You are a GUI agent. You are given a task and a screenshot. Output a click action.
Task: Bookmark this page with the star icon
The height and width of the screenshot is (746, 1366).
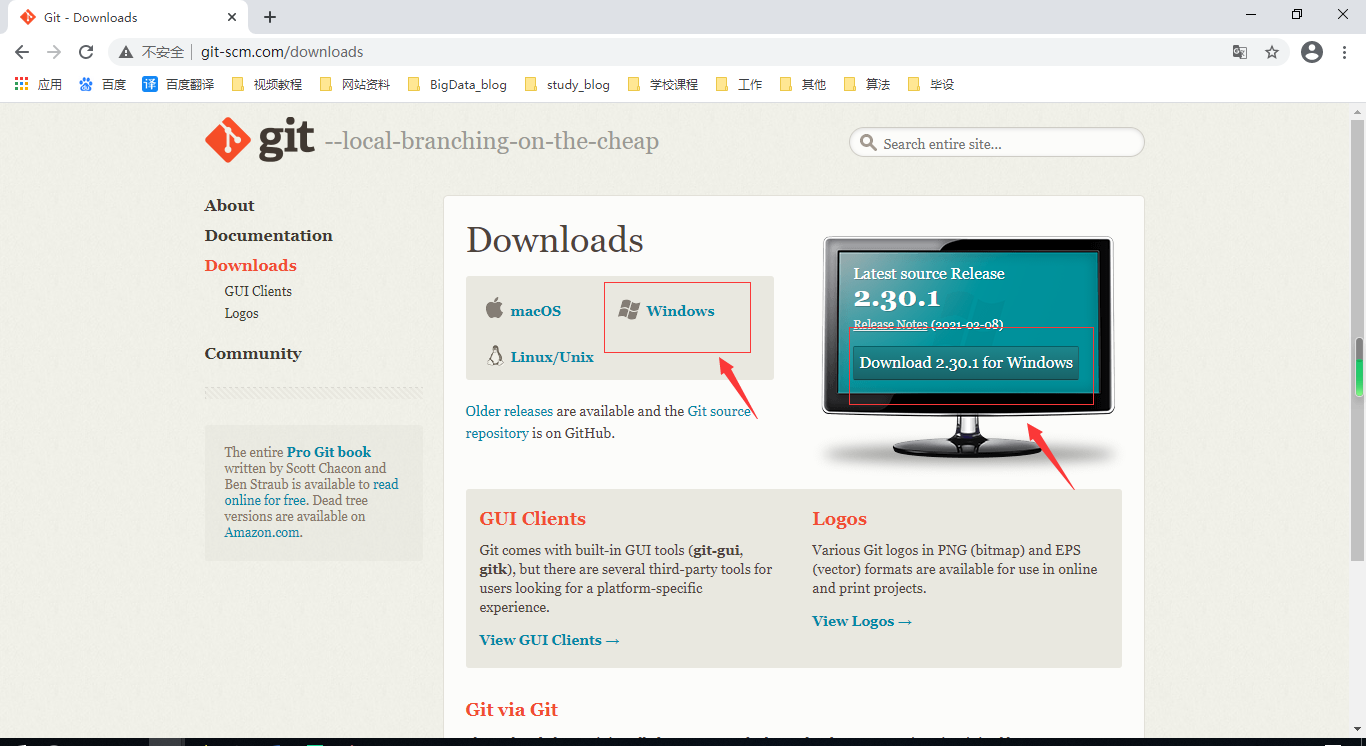click(x=1272, y=52)
